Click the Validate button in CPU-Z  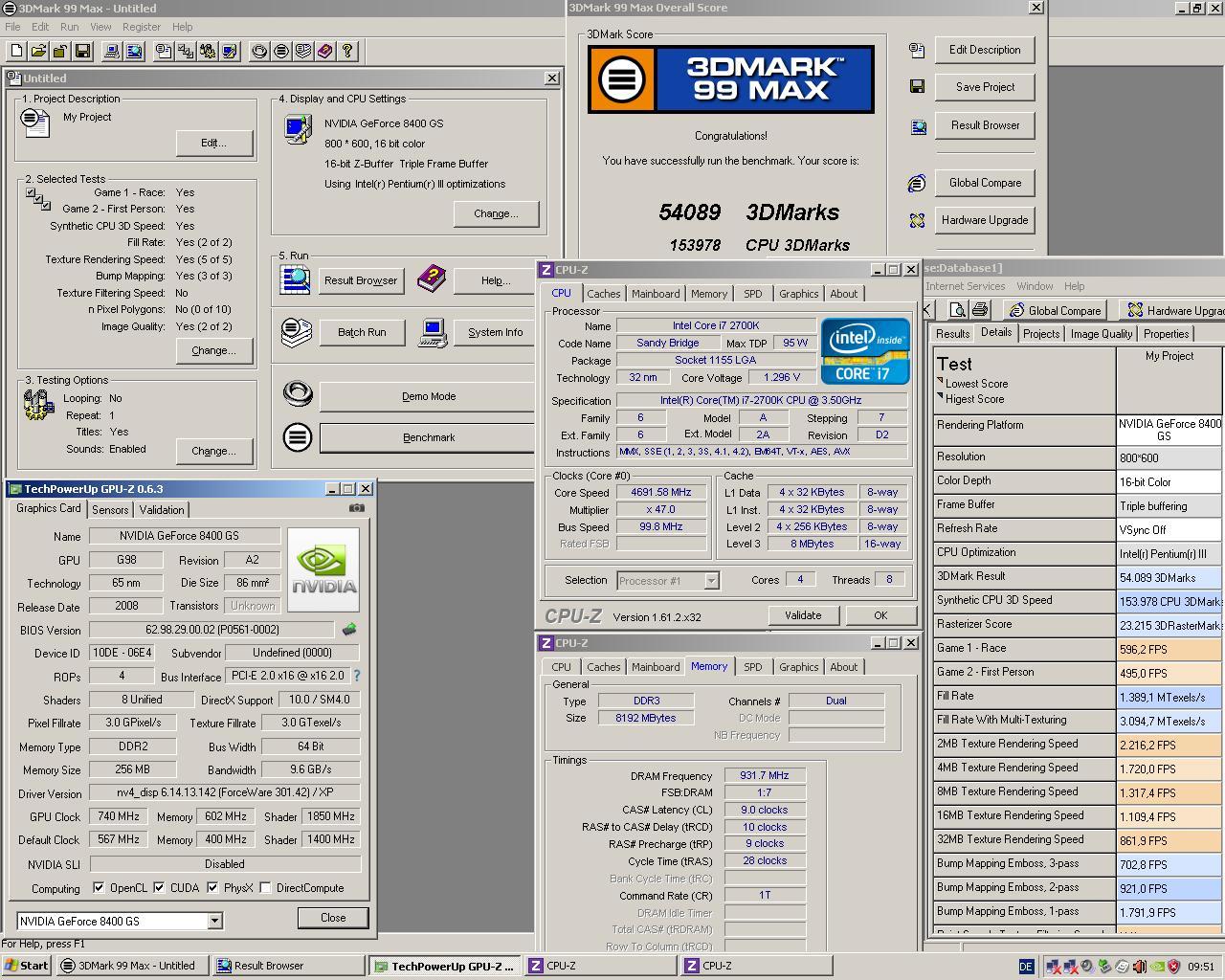pyautogui.click(x=803, y=615)
